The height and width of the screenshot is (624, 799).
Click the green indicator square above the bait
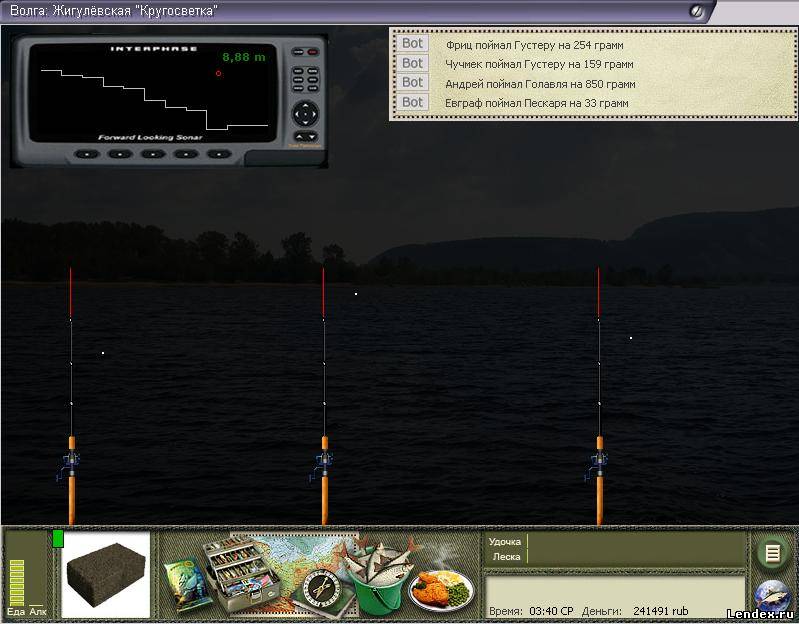pos(58,538)
